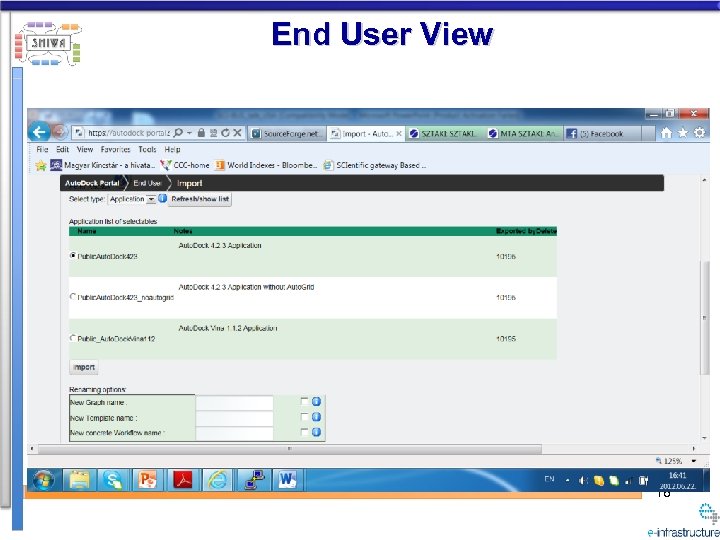The height and width of the screenshot is (540, 720).
Task: Open Adobe Reader from the taskbar
Action: click(182, 480)
